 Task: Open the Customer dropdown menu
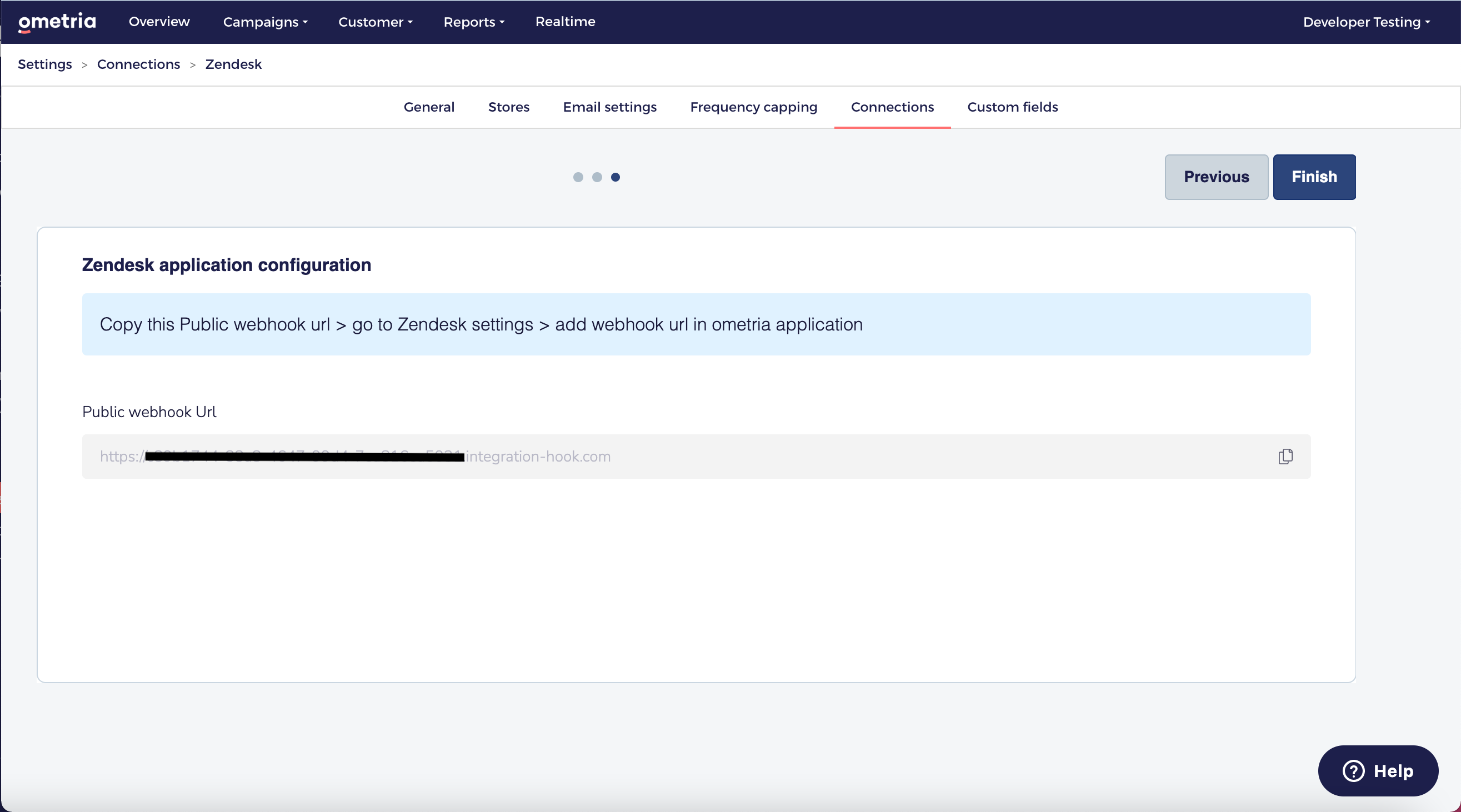point(376,22)
